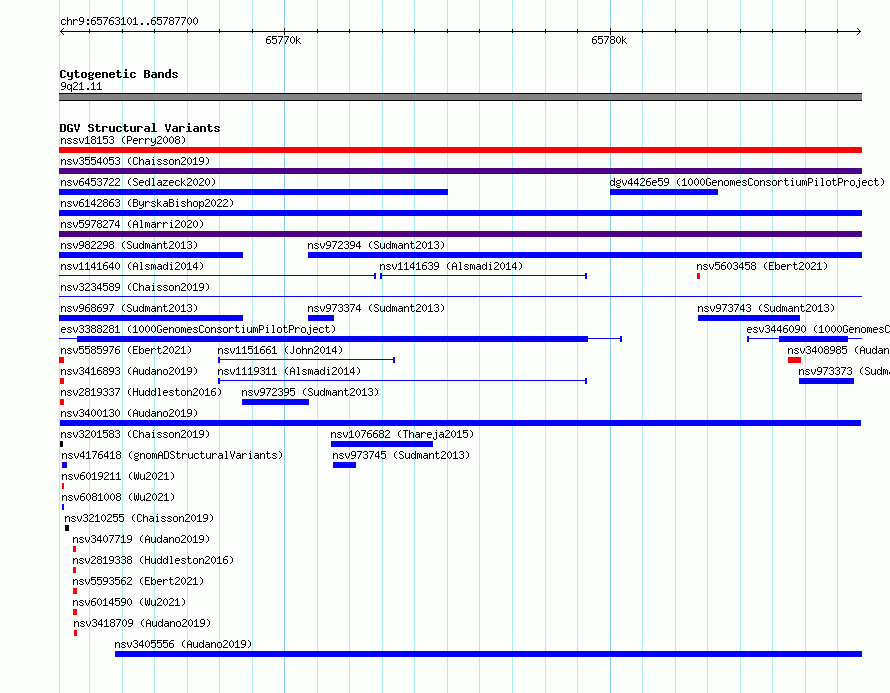Screen dimensions: 890x693
Task: Click nsv968697 (Sudmant2013) label
Action: point(129,308)
